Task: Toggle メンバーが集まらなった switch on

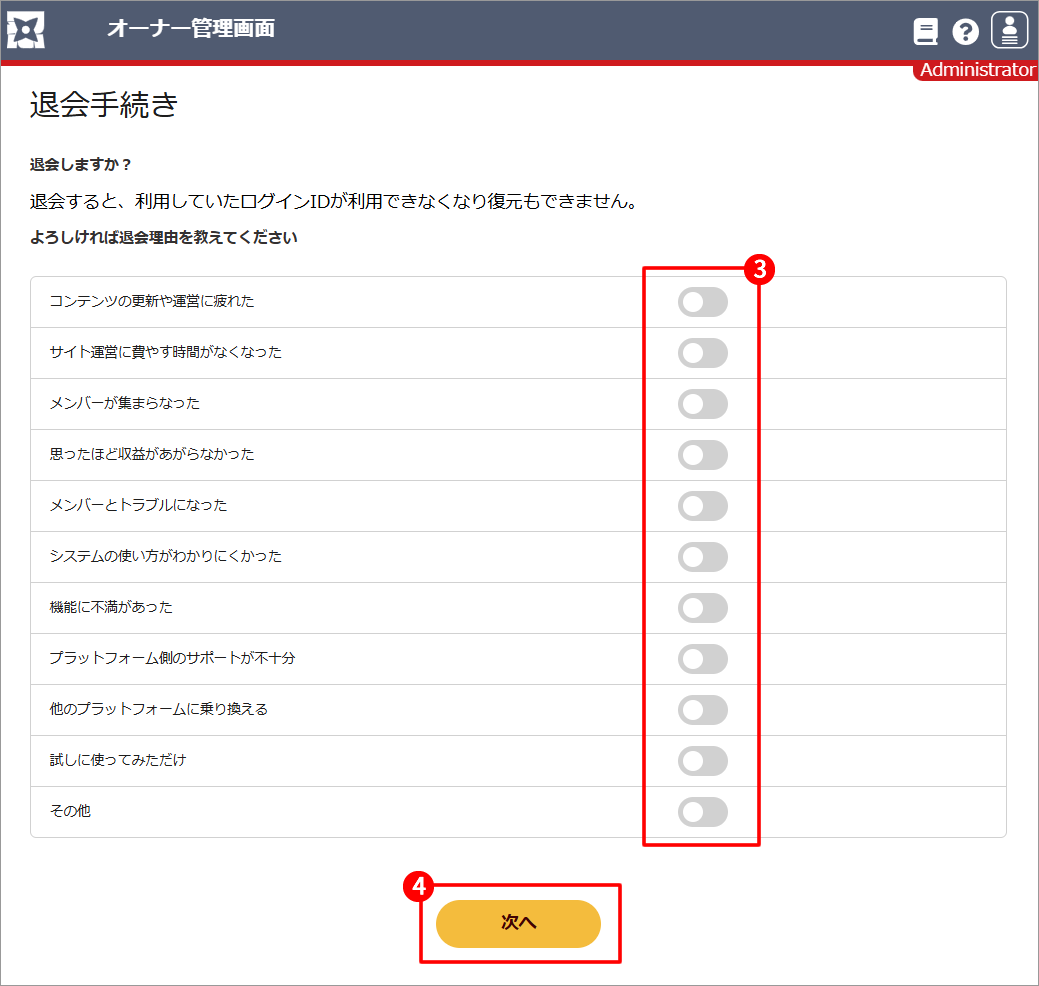Action: click(x=702, y=404)
